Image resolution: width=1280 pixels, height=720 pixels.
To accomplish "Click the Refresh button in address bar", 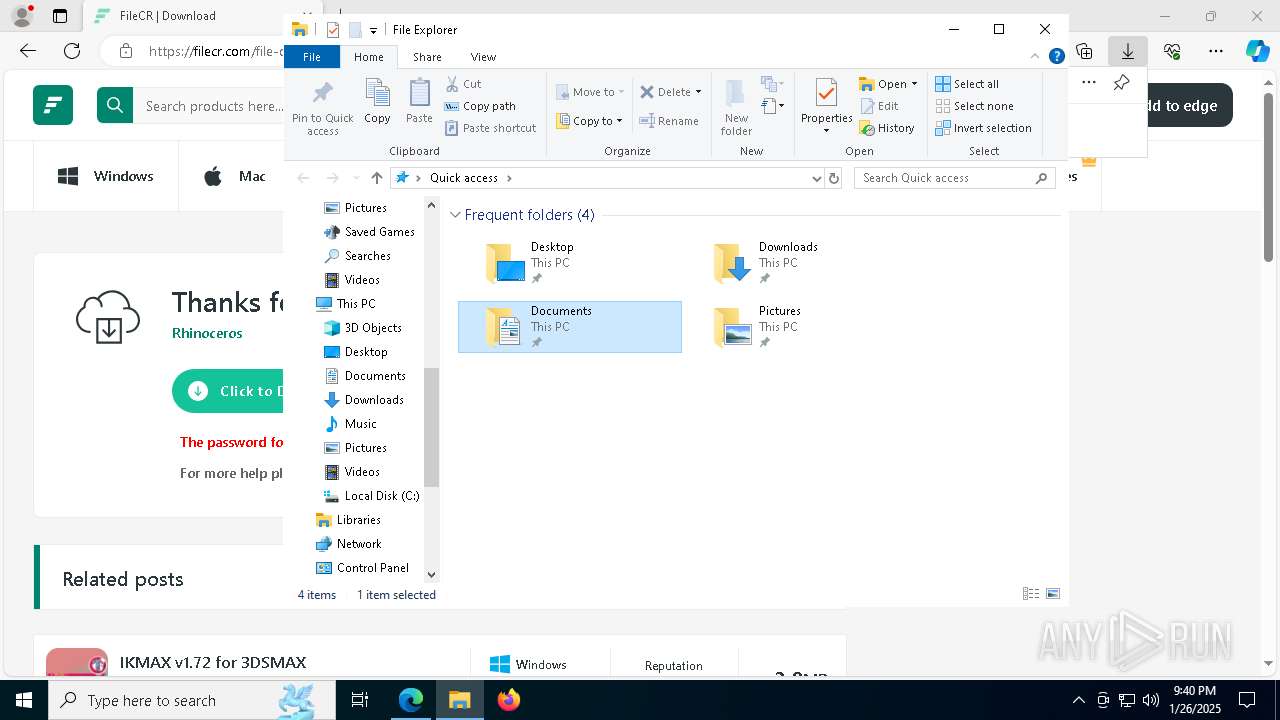I will tap(834, 178).
